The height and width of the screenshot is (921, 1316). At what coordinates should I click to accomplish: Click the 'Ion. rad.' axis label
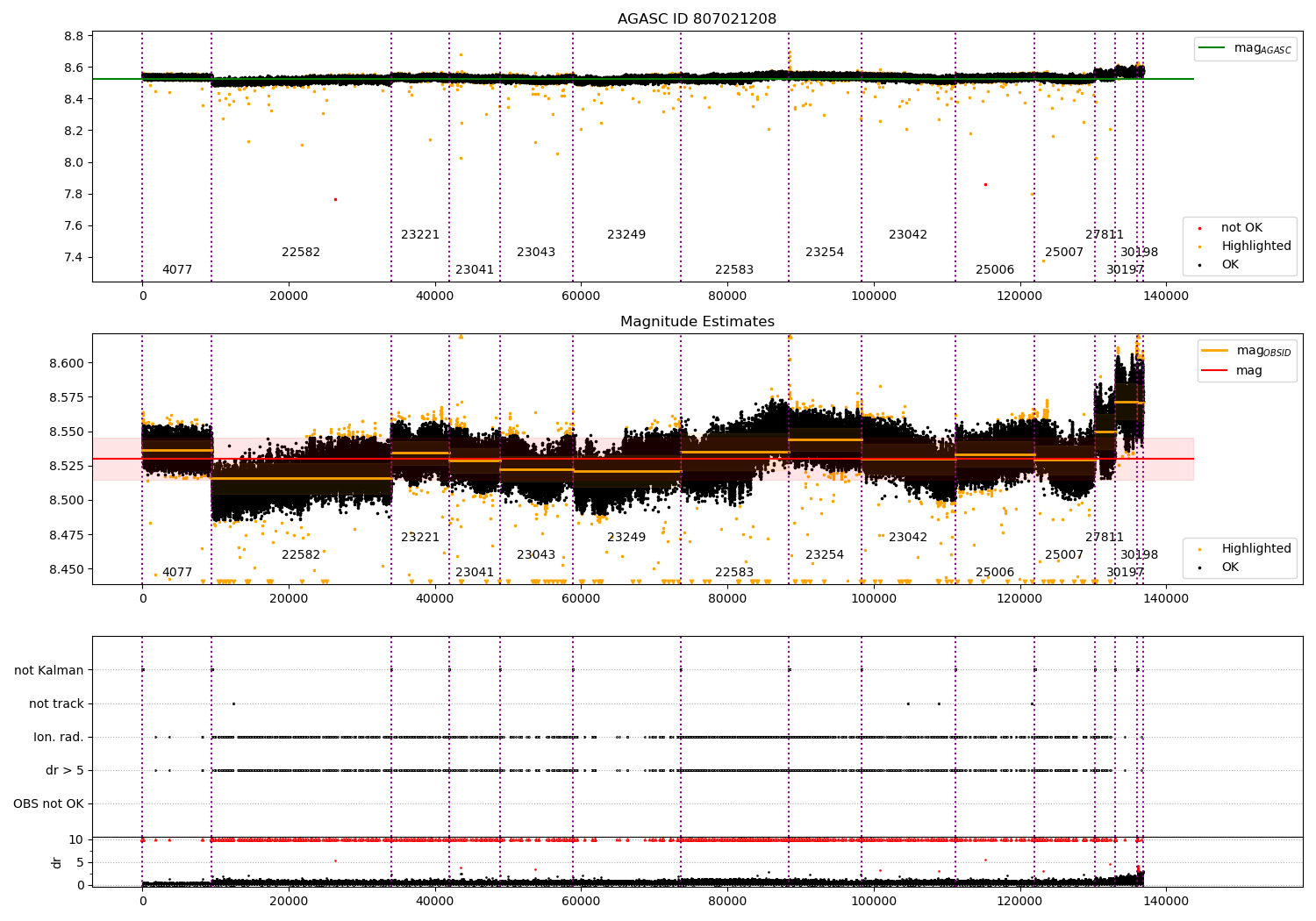tap(59, 738)
